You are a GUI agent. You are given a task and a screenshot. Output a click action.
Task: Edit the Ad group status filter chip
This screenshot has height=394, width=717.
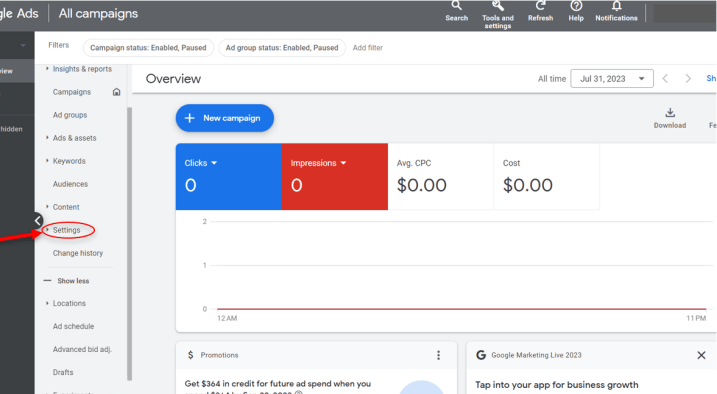point(282,48)
